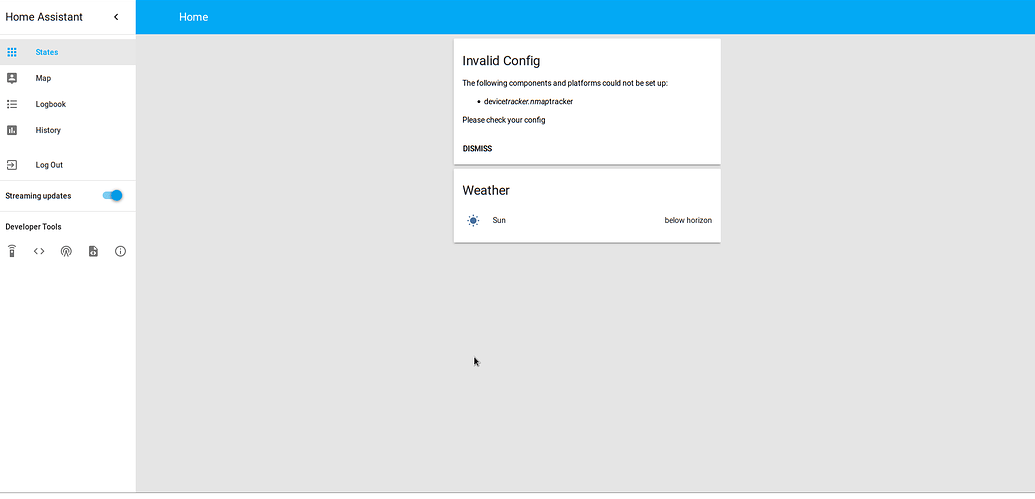1035x499 pixels.
Task: Open Call Service developer tool remote icon
Action: 11,251
